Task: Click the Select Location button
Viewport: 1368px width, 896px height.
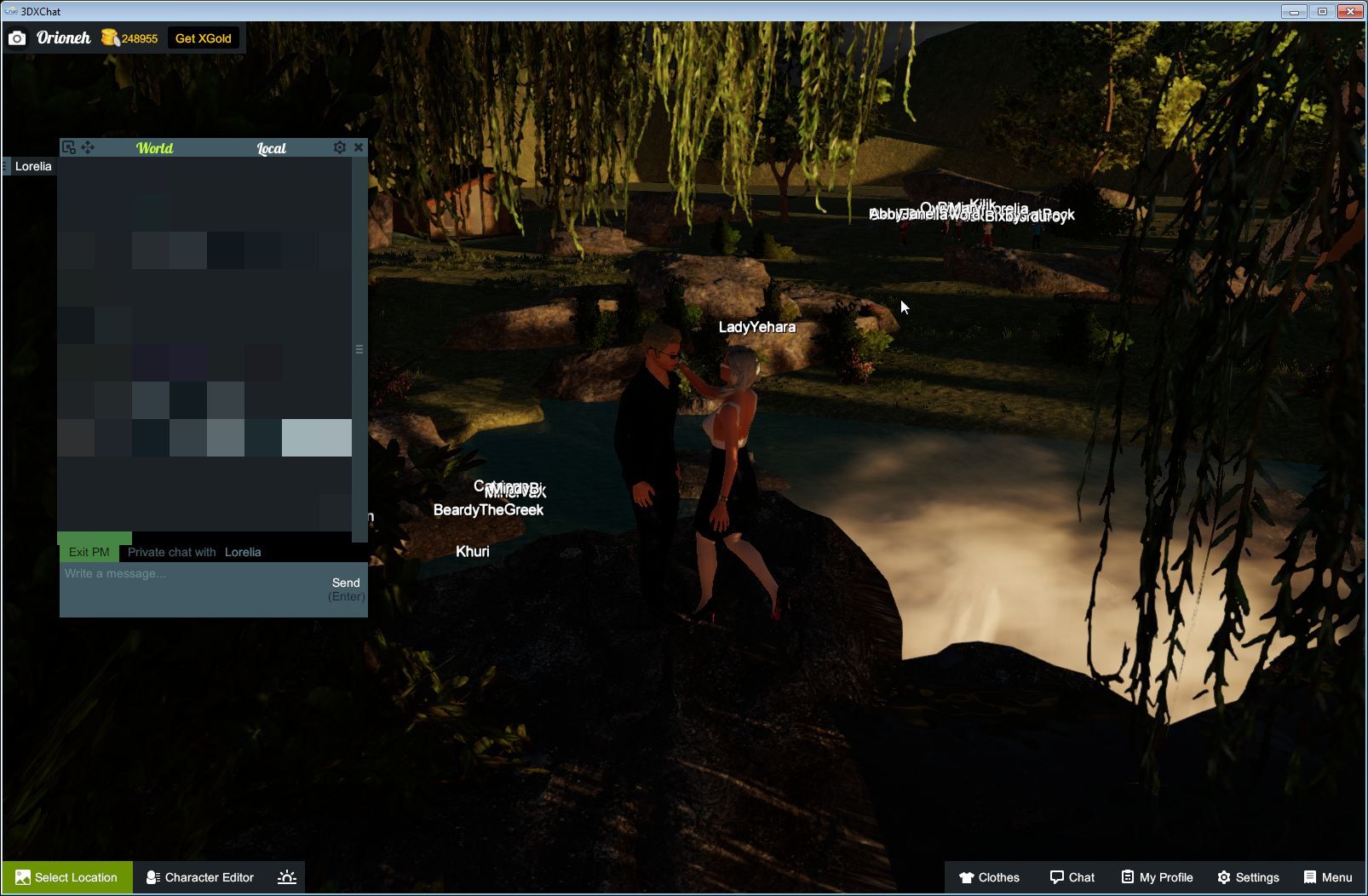Action: point(67,877)
